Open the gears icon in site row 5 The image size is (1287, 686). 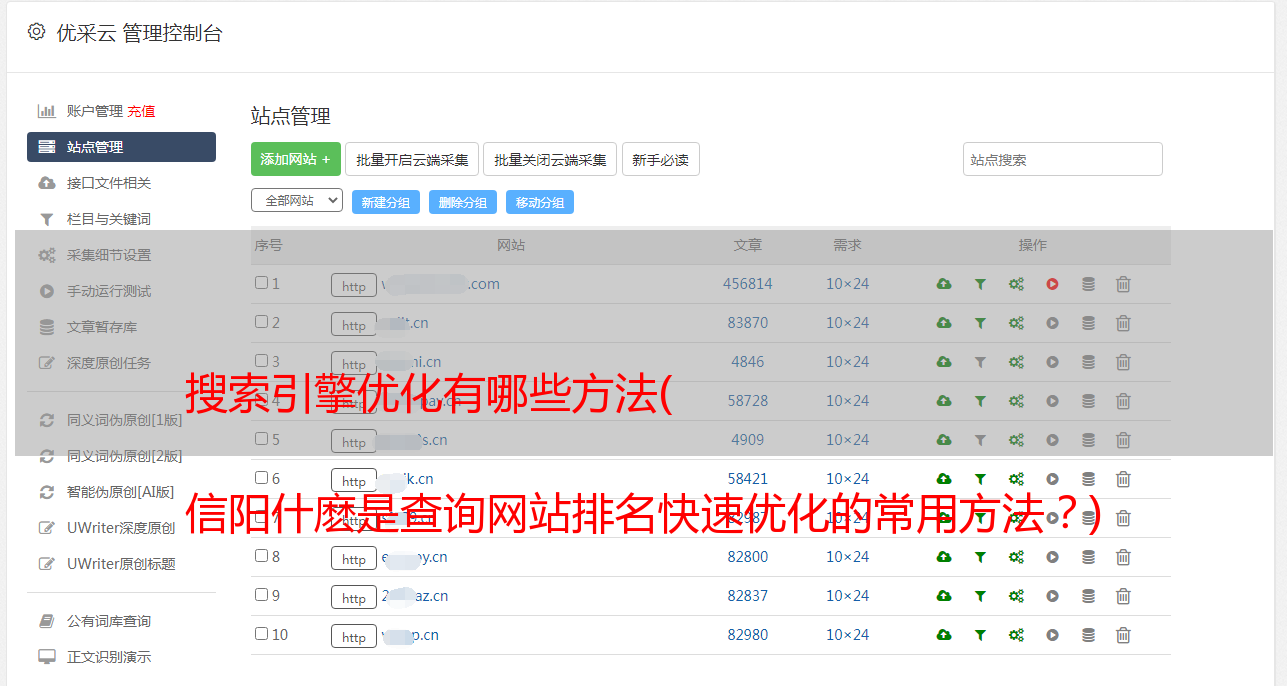click(x=1016, y=440)
